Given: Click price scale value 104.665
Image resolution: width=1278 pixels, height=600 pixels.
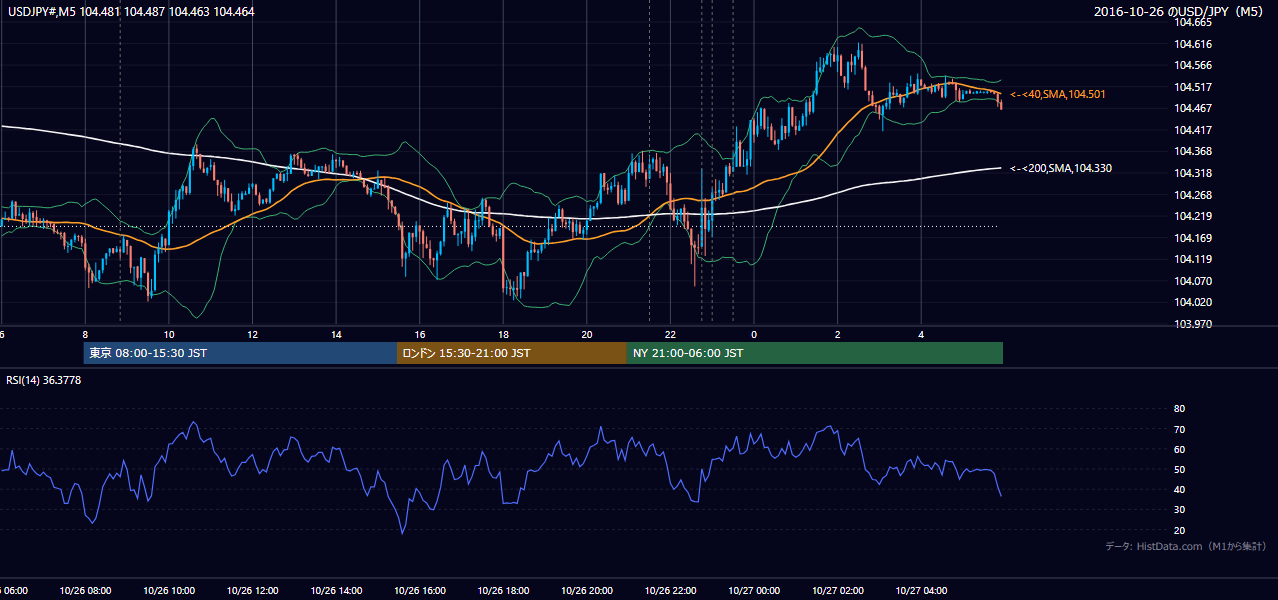Looking at the screenshot, I should click(x=1192, y=22).
